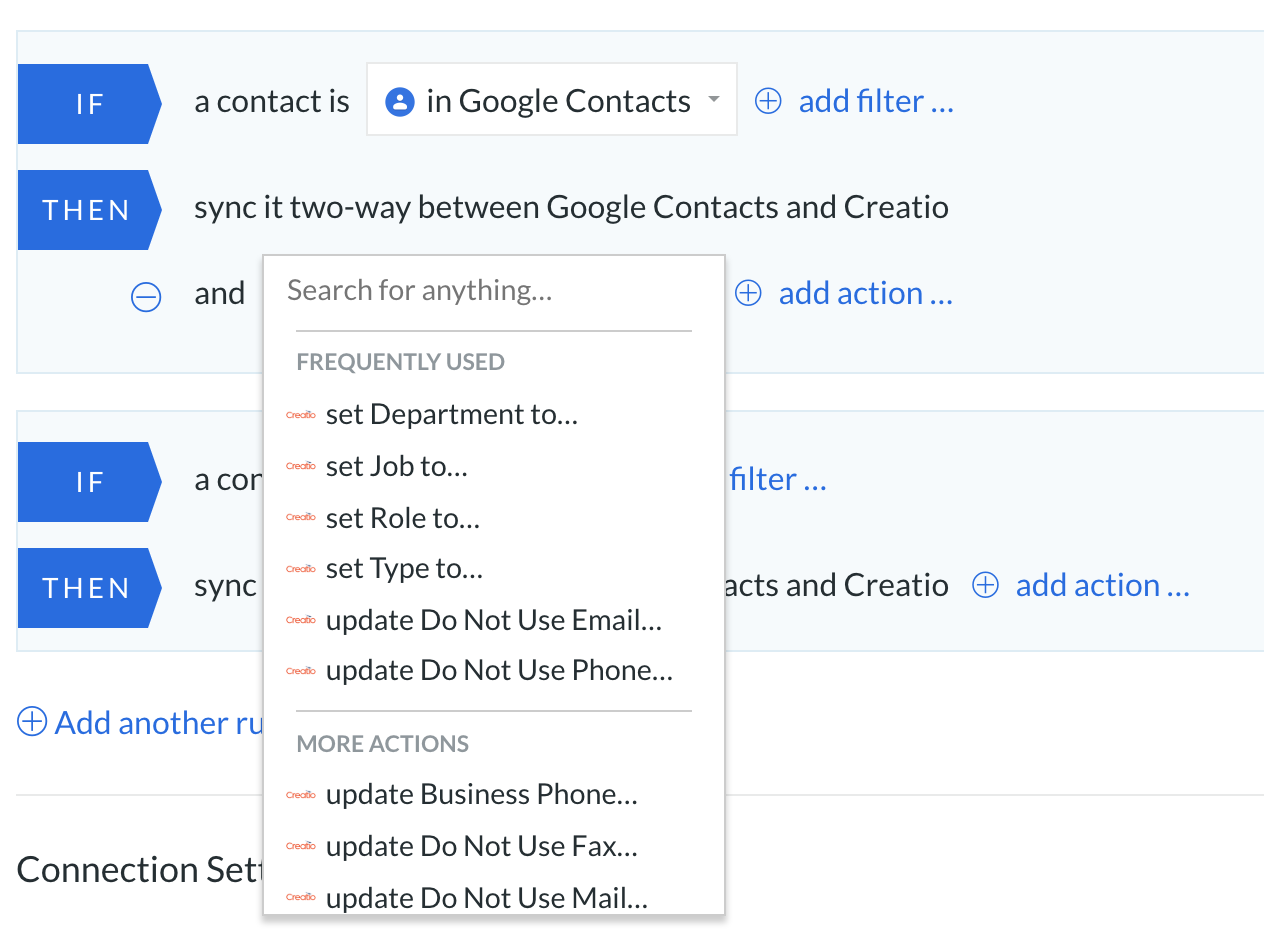Click Creatio icon beside 'update Do Not Use Phone…'
The width and height of the screenshot is (1264, 940).
301,672
